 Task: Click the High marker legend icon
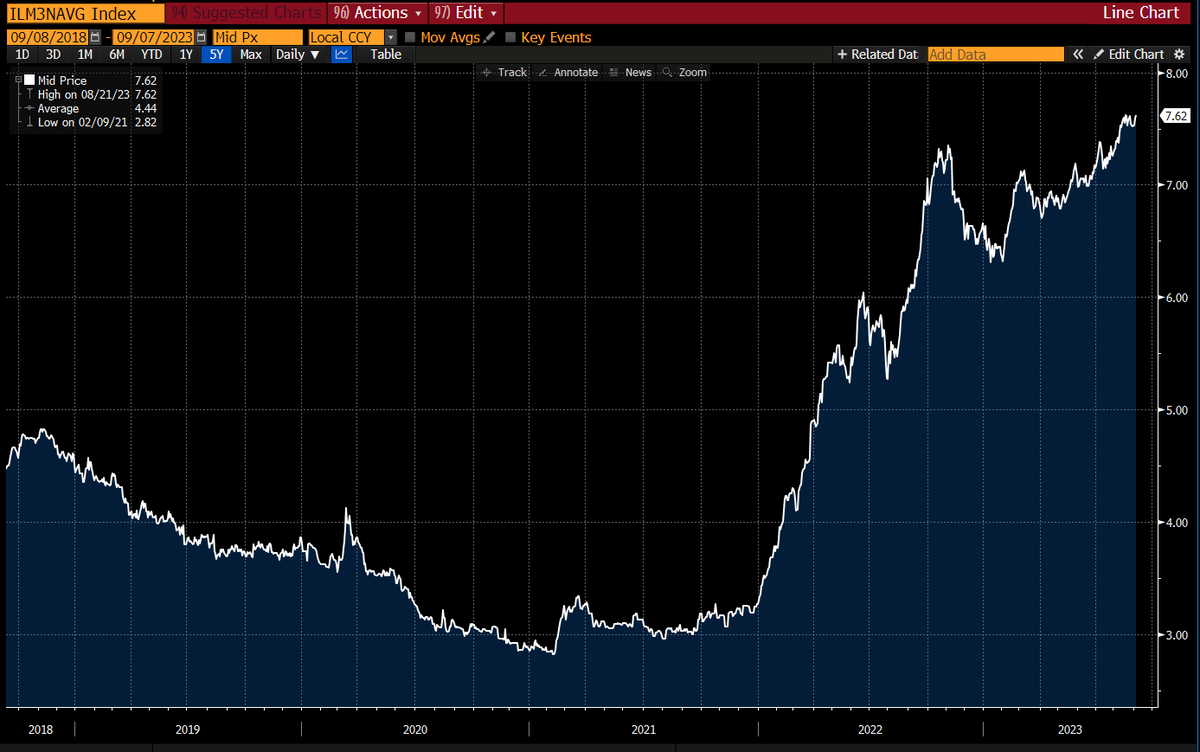pos(29,94)
